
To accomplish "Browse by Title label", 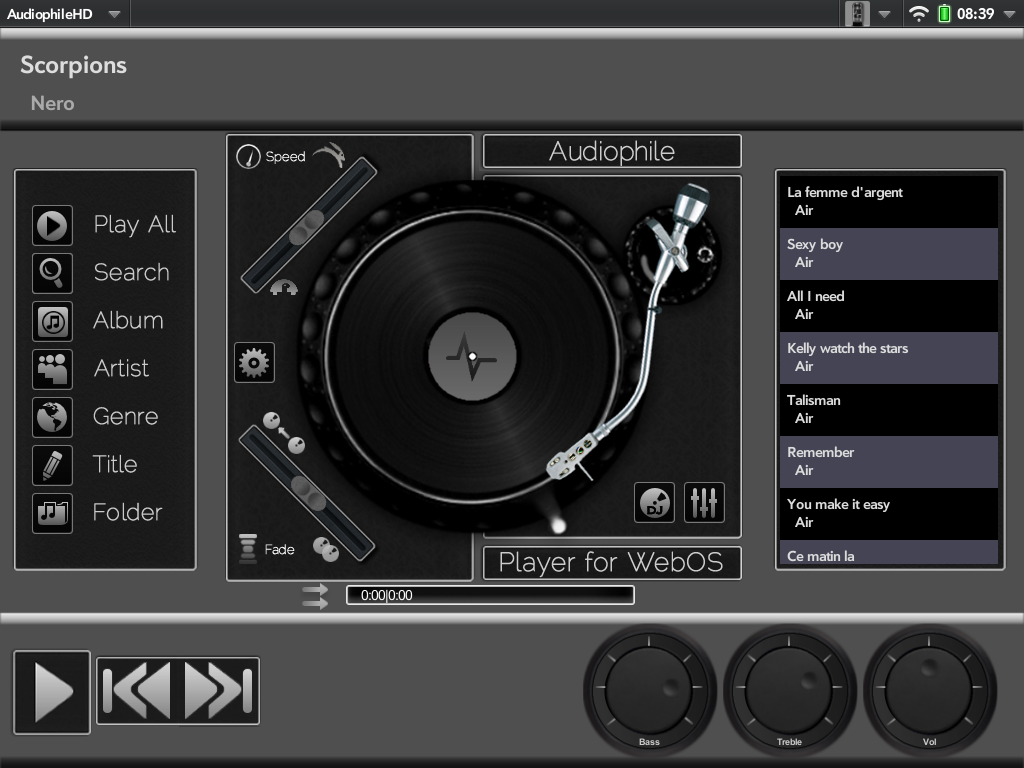I will pos(115,464).
